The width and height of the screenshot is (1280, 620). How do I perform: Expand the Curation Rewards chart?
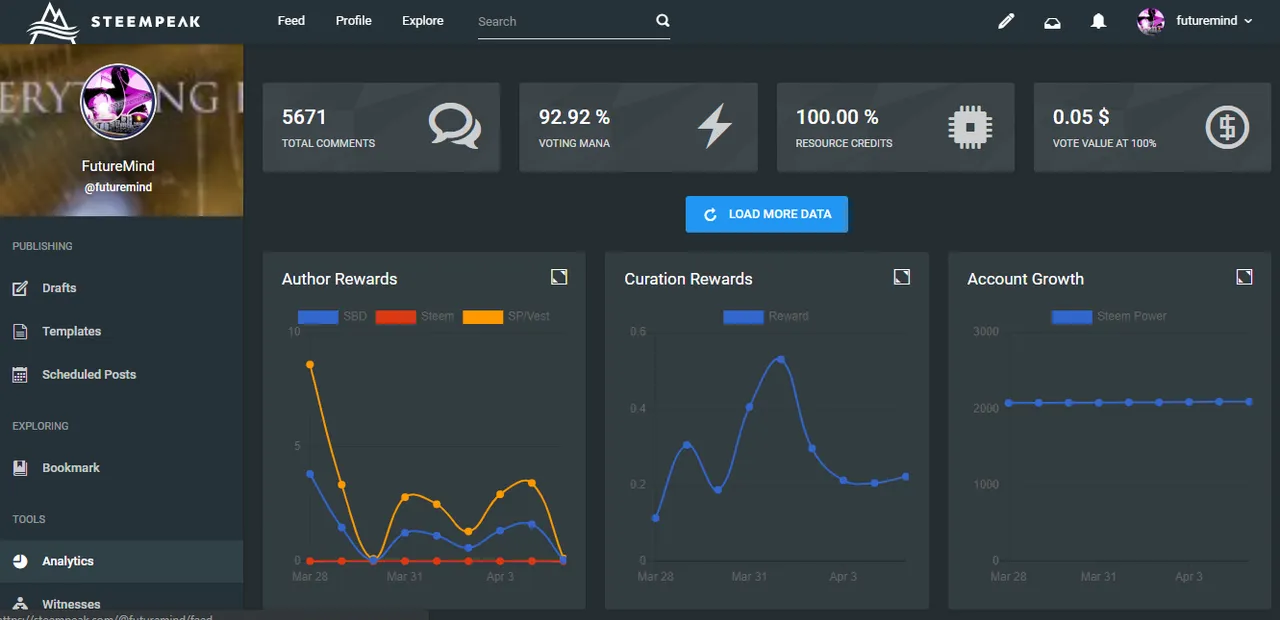pos(902,277)
